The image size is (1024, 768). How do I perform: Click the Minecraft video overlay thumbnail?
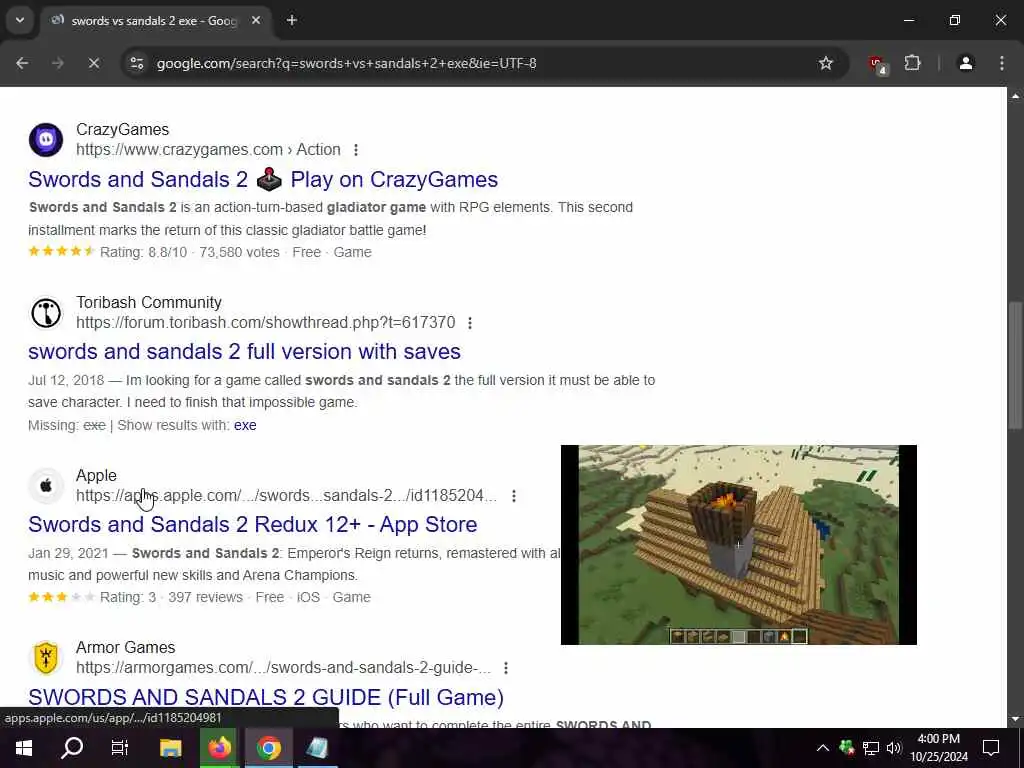pyautogui.click(x=739, y=545)
